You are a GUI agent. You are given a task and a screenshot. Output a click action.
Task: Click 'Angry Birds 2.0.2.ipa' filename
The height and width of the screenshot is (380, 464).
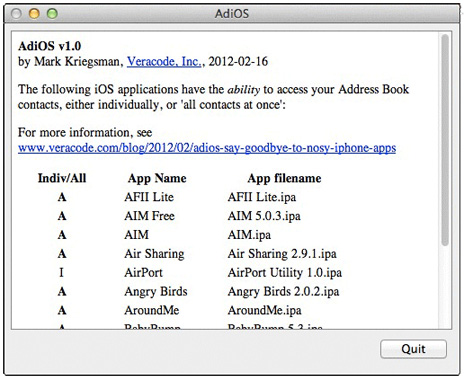click(284, 292)
